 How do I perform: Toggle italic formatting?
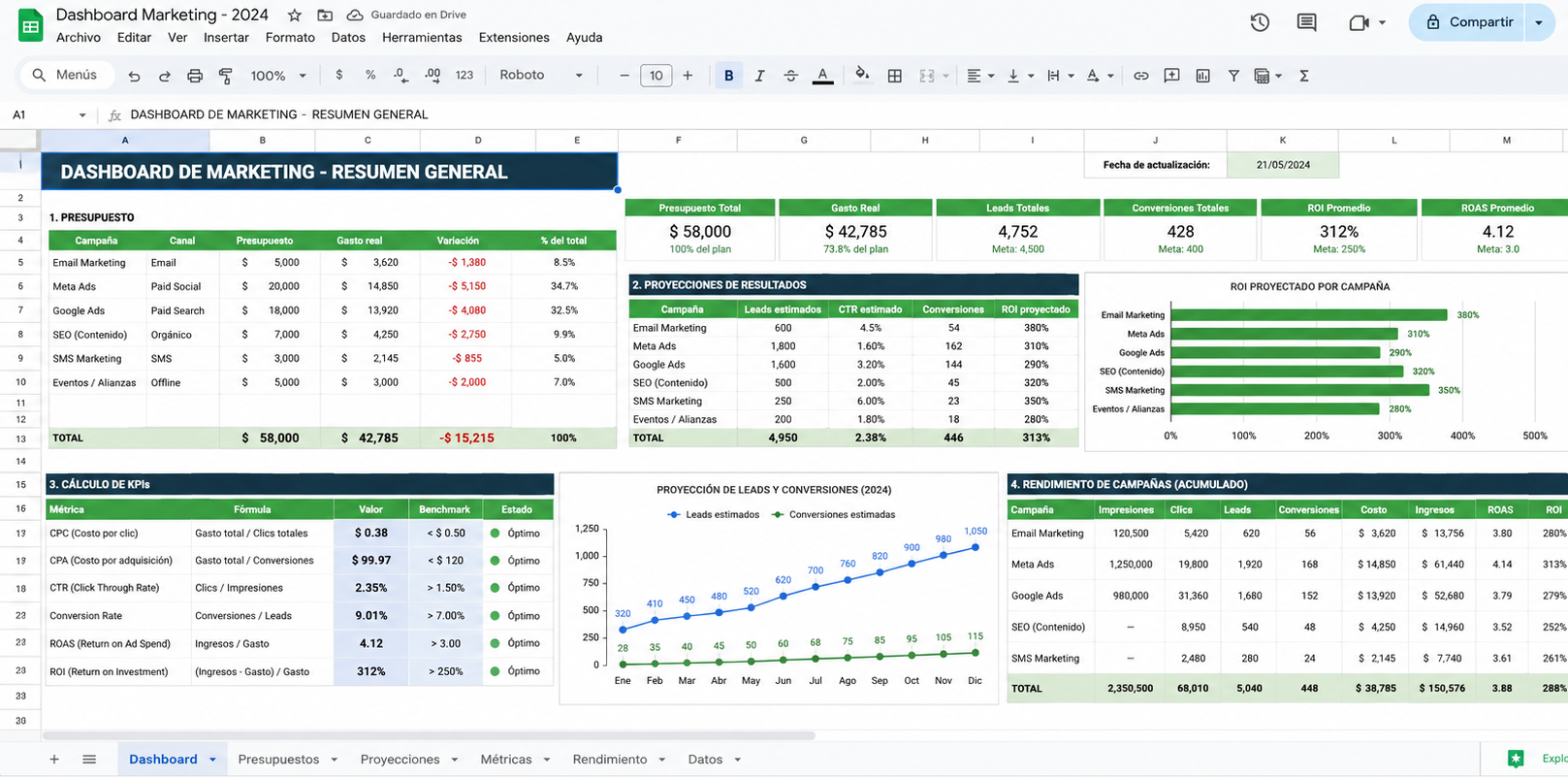[759, 76]
